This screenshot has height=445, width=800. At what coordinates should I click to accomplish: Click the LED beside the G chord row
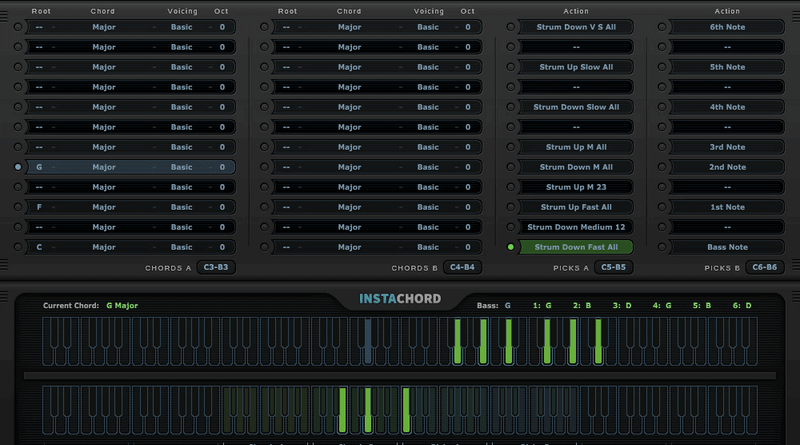click(x=18, y=167)
